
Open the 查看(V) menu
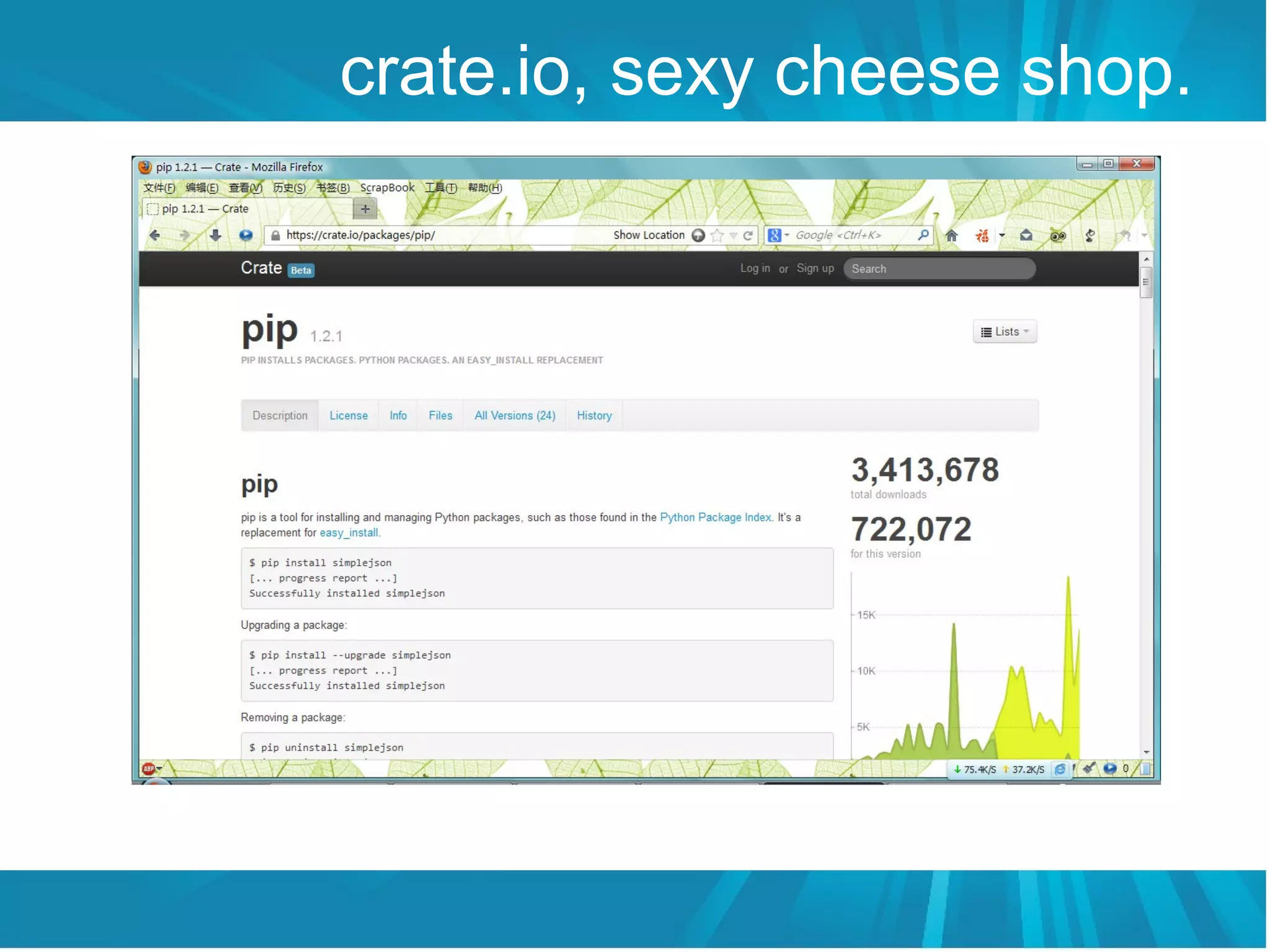coord(246,188)
